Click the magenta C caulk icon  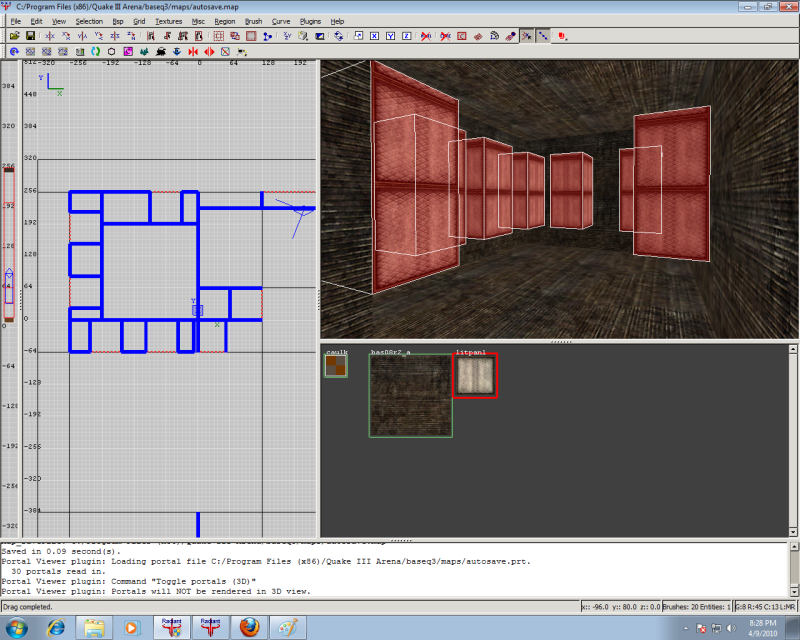point(128,52)
